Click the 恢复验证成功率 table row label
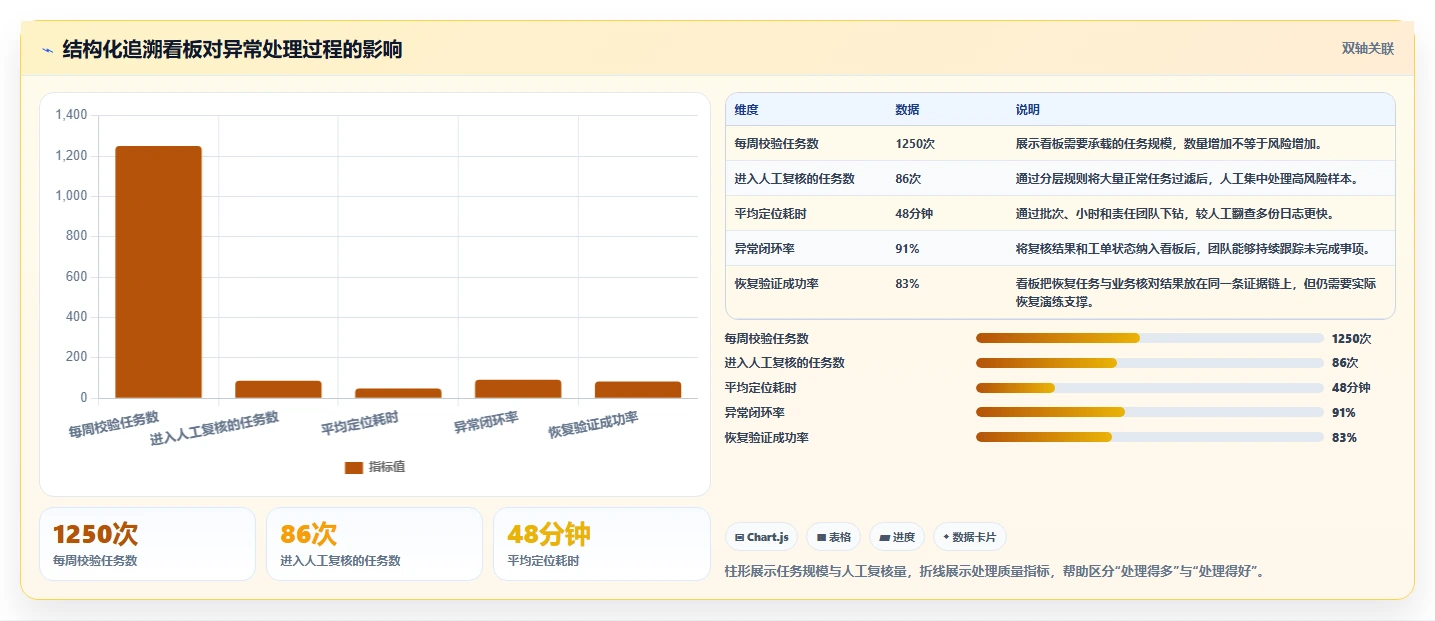 [777, 284]
